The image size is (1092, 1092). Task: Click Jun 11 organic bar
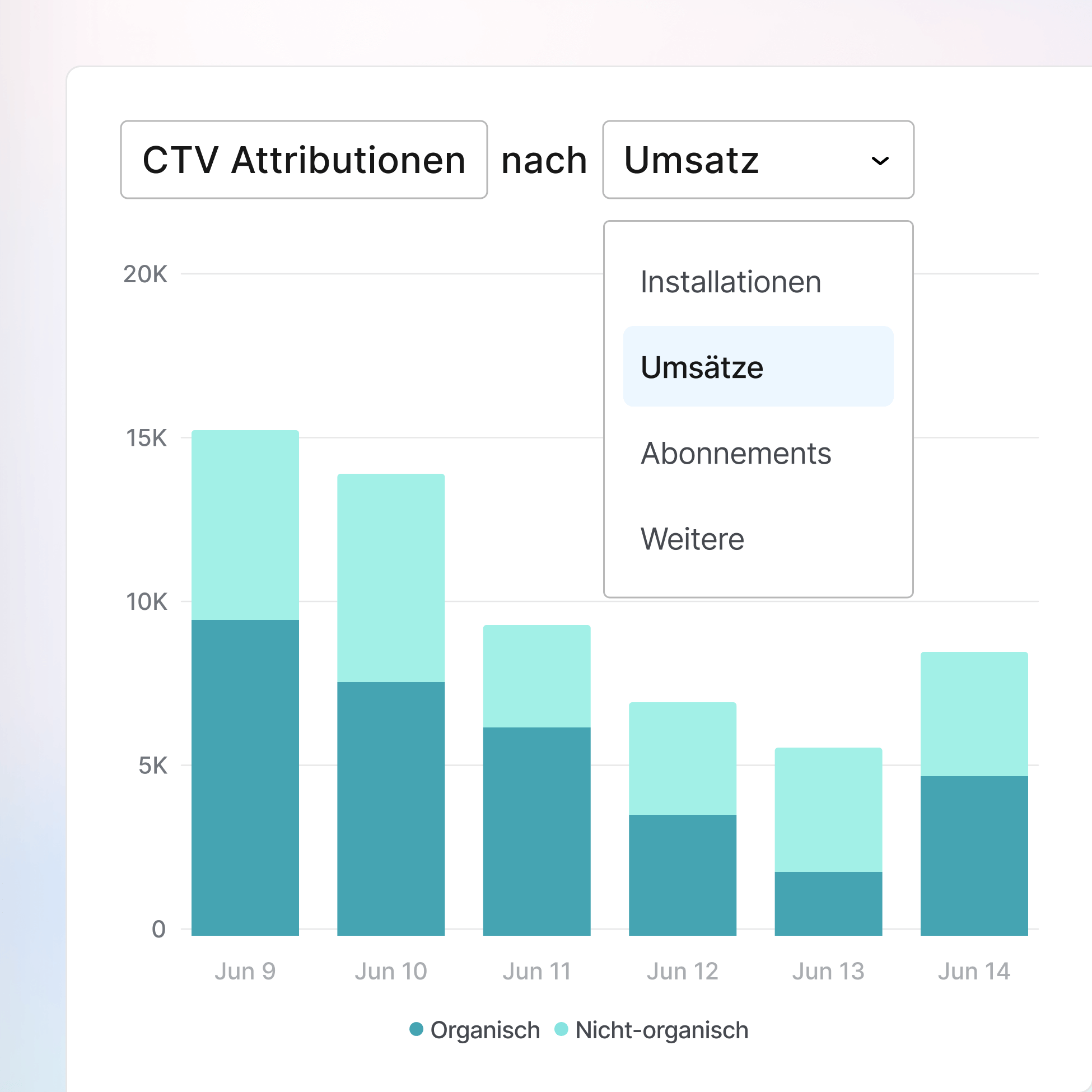coord(536,831)
